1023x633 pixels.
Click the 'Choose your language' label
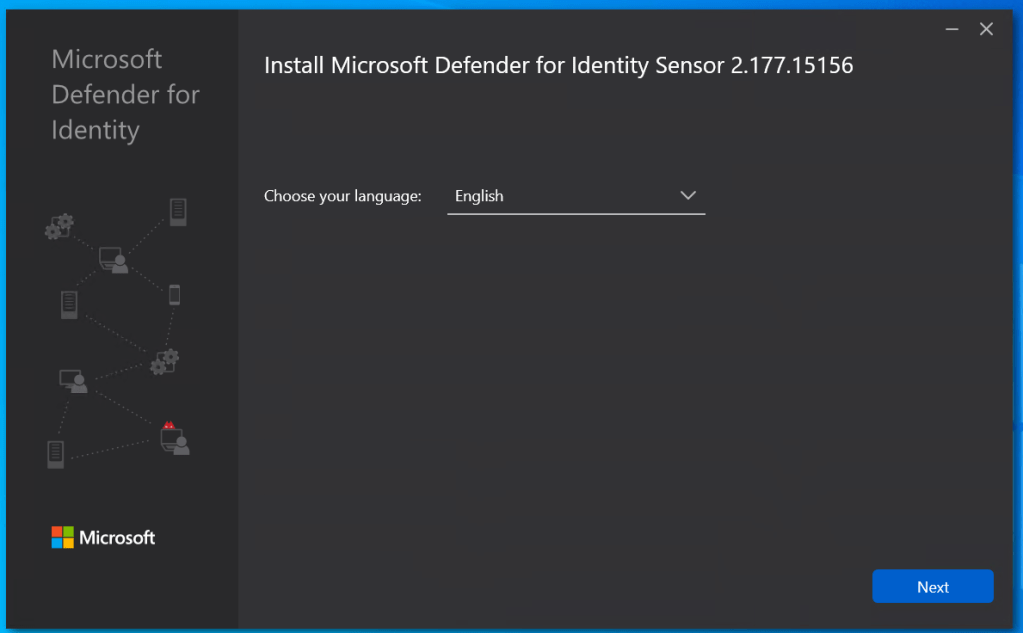[342, 196]
